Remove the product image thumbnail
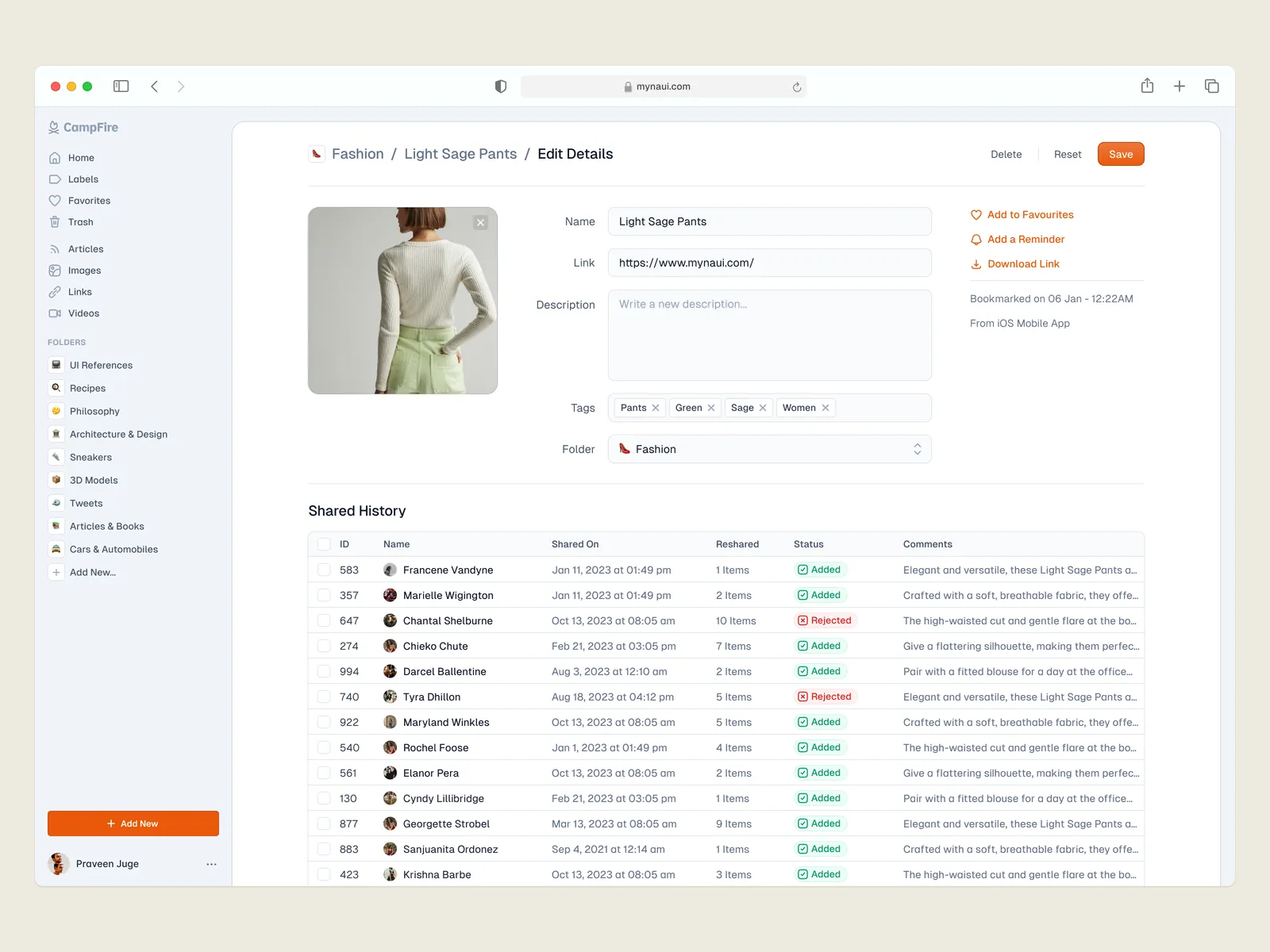 (x=480, y=223)
